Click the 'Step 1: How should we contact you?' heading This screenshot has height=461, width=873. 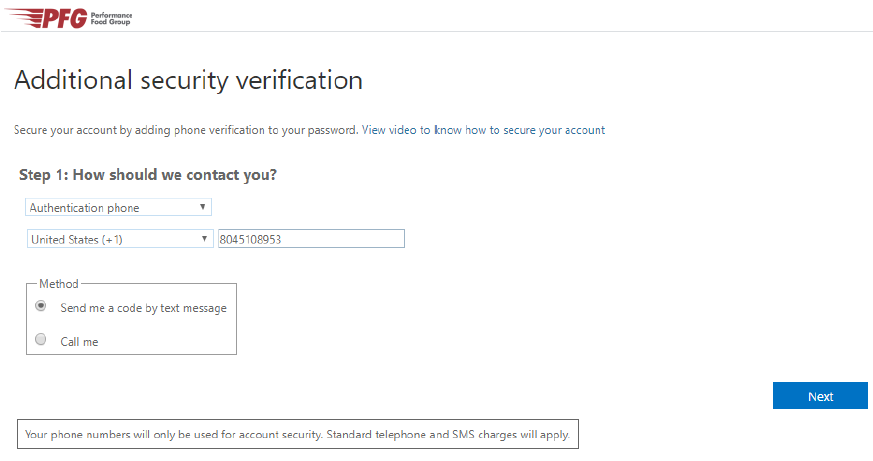click(x=148, y=175)
